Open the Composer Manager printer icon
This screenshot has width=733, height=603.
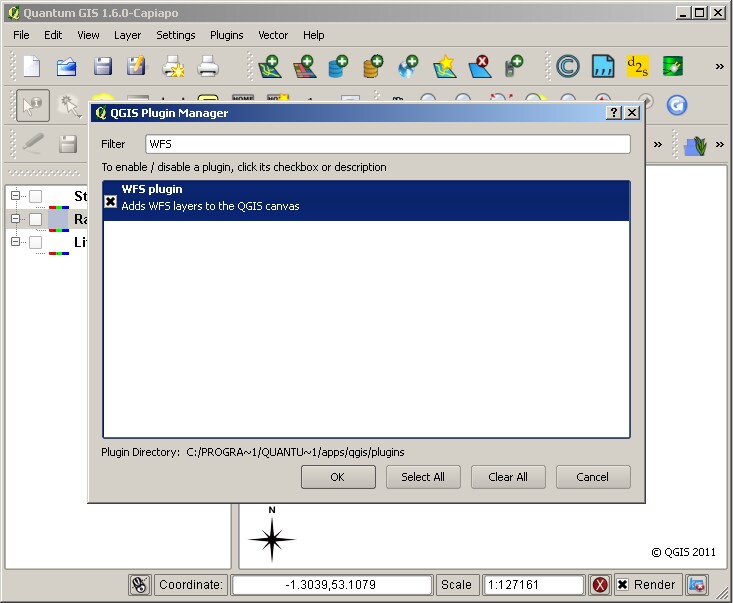pyautogui.click(x=208, y=66)
